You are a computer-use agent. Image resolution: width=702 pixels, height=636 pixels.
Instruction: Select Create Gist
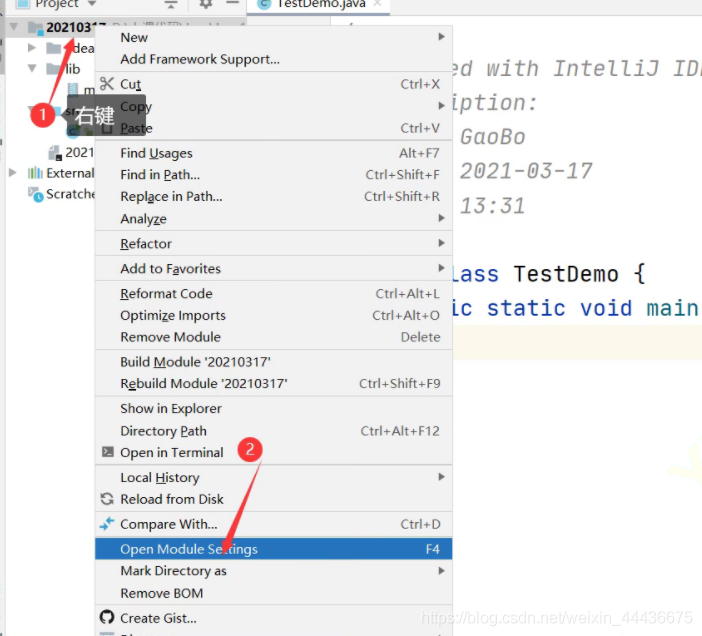pyautogui.click(x=274, y=618)
